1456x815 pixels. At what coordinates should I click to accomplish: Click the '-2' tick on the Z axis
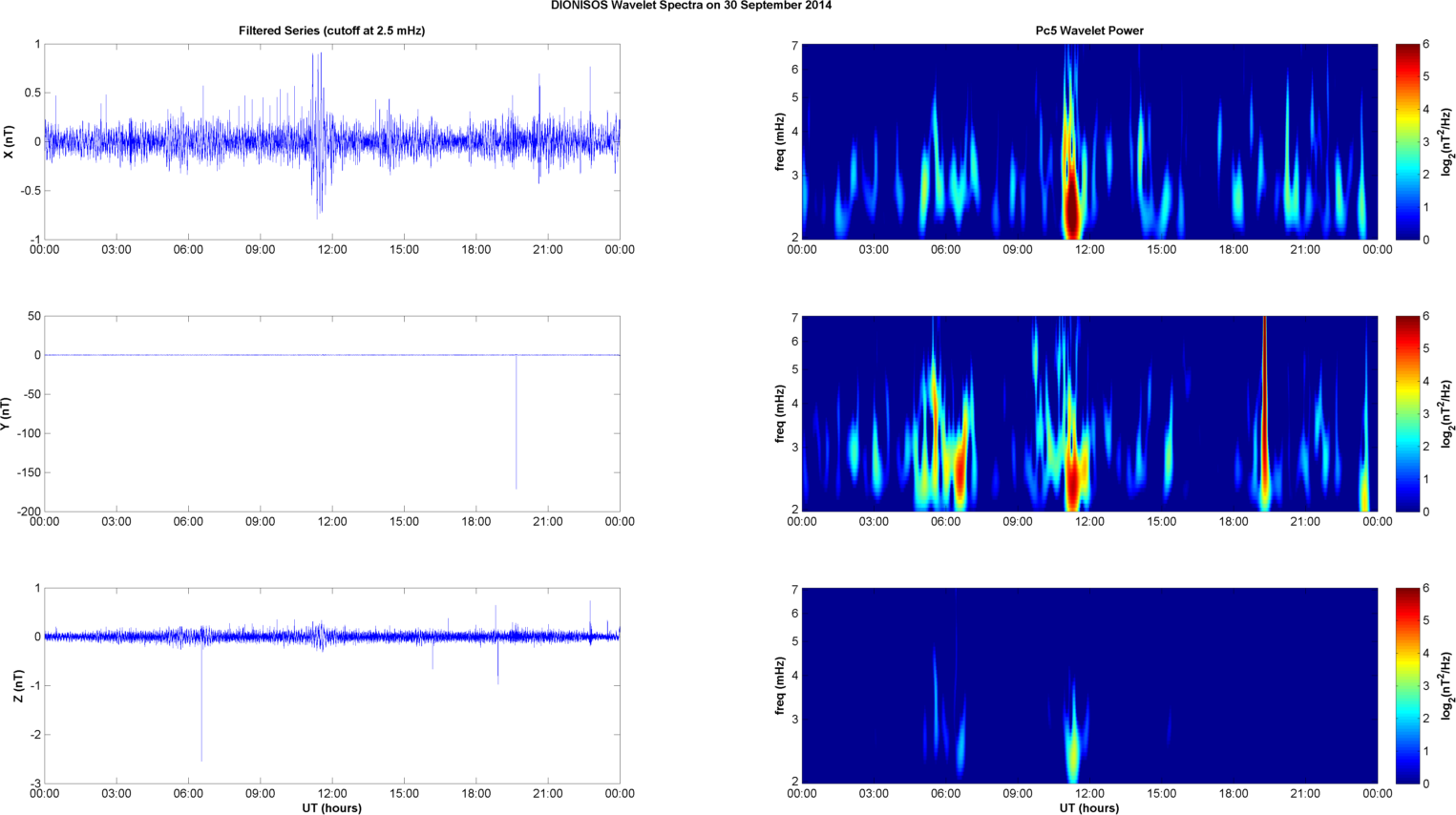pos(34,735)
